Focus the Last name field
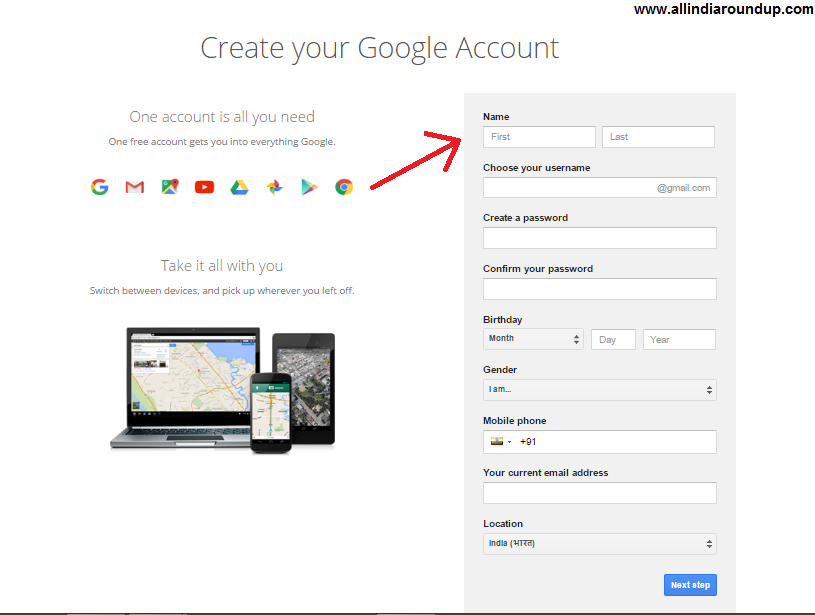The image size is (815, 615). (658, 137)
